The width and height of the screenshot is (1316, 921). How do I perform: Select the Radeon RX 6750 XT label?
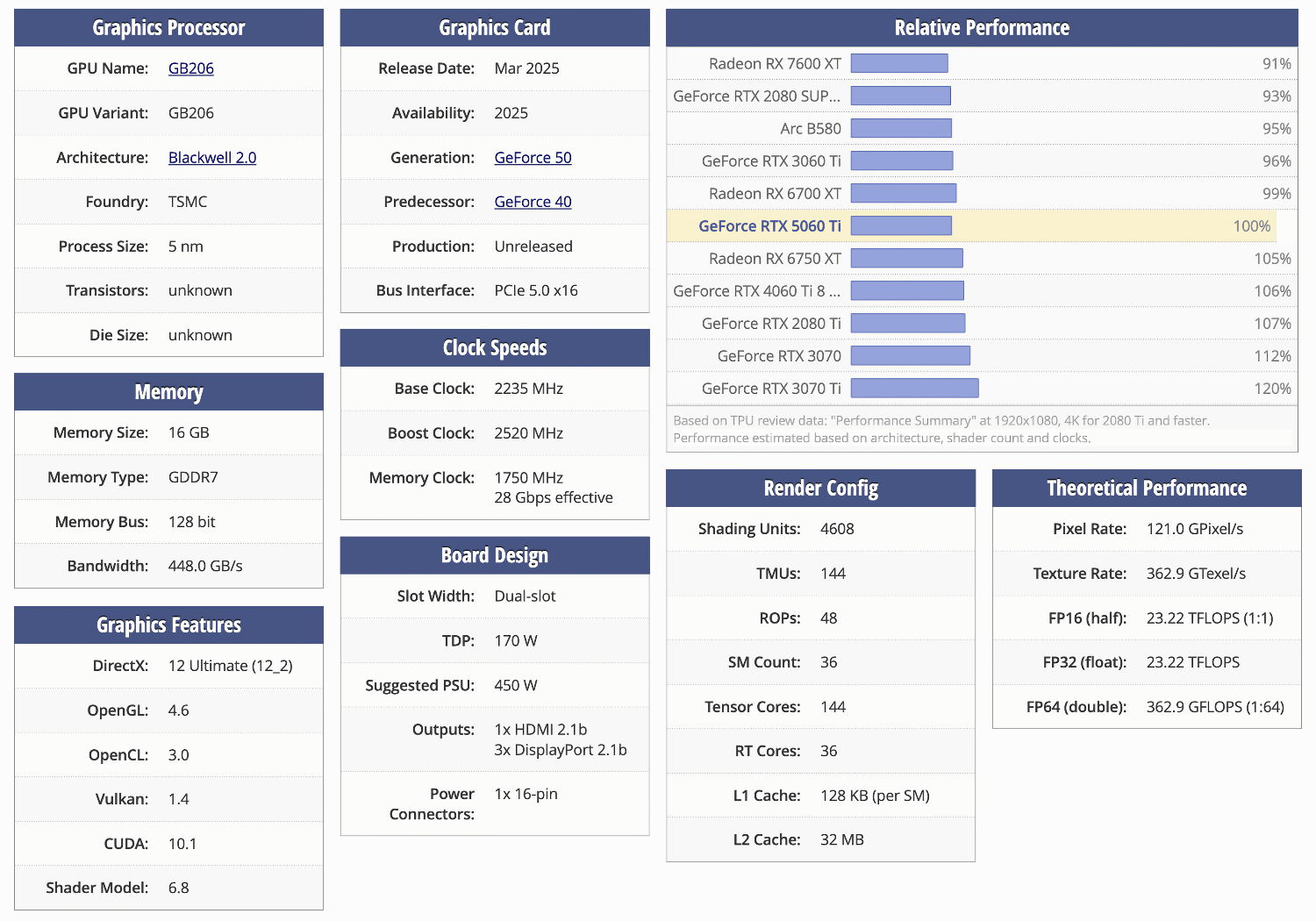(x=775, y=259)
